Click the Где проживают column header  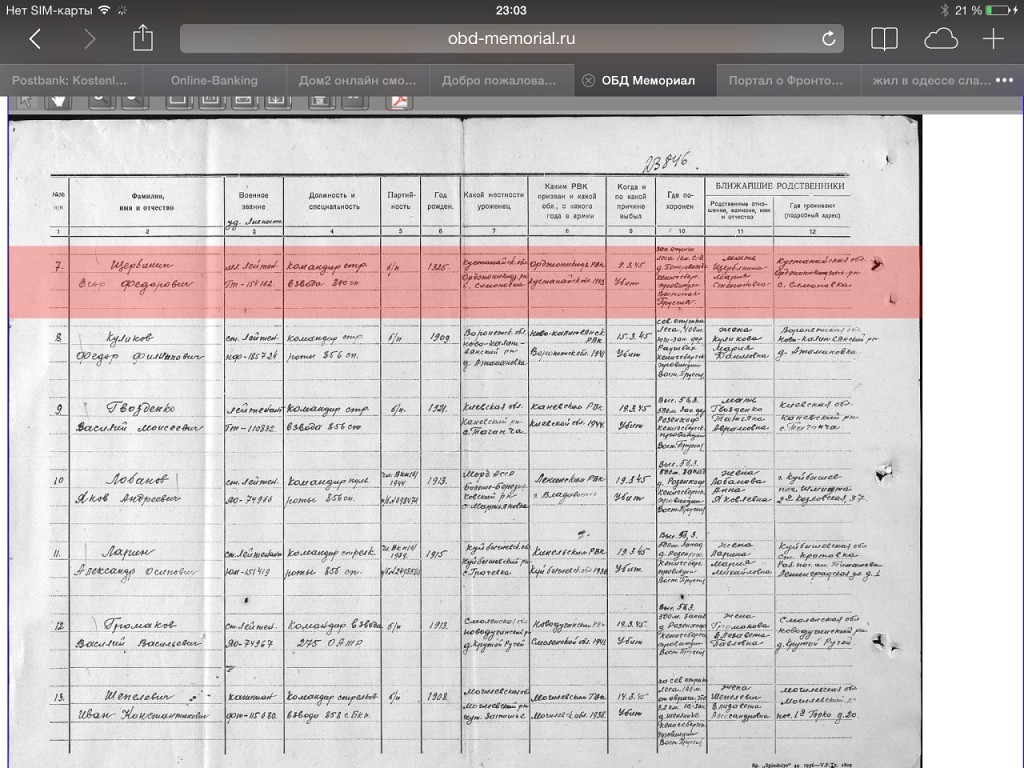[812, 210]
